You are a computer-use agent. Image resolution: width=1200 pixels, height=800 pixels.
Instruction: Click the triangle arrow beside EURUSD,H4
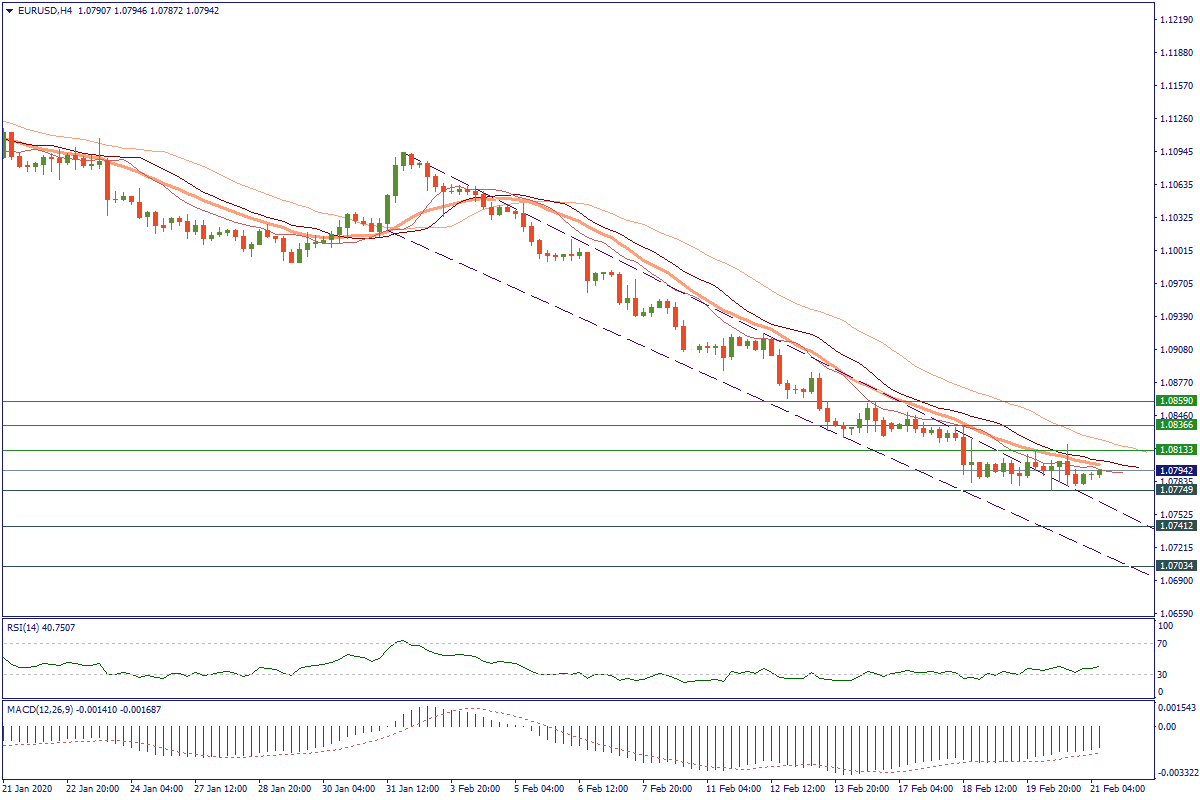pos(10,11)
